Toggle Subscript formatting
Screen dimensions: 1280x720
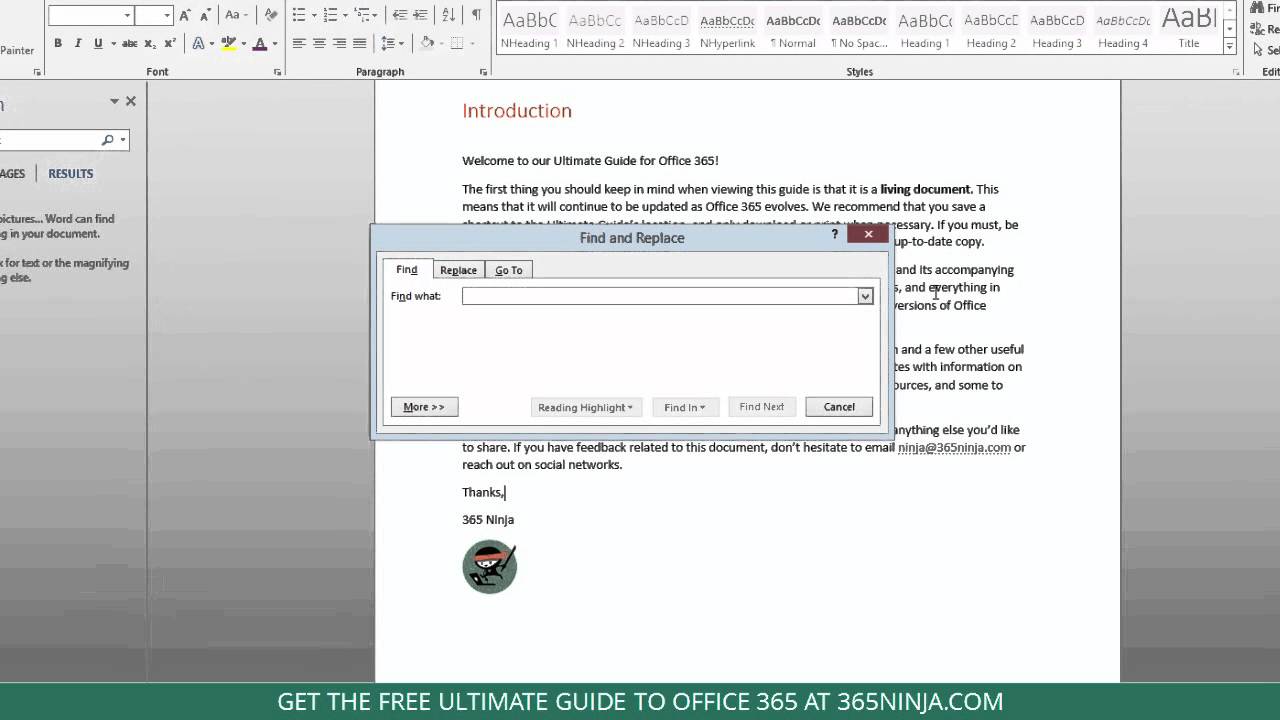pos(150,43)
